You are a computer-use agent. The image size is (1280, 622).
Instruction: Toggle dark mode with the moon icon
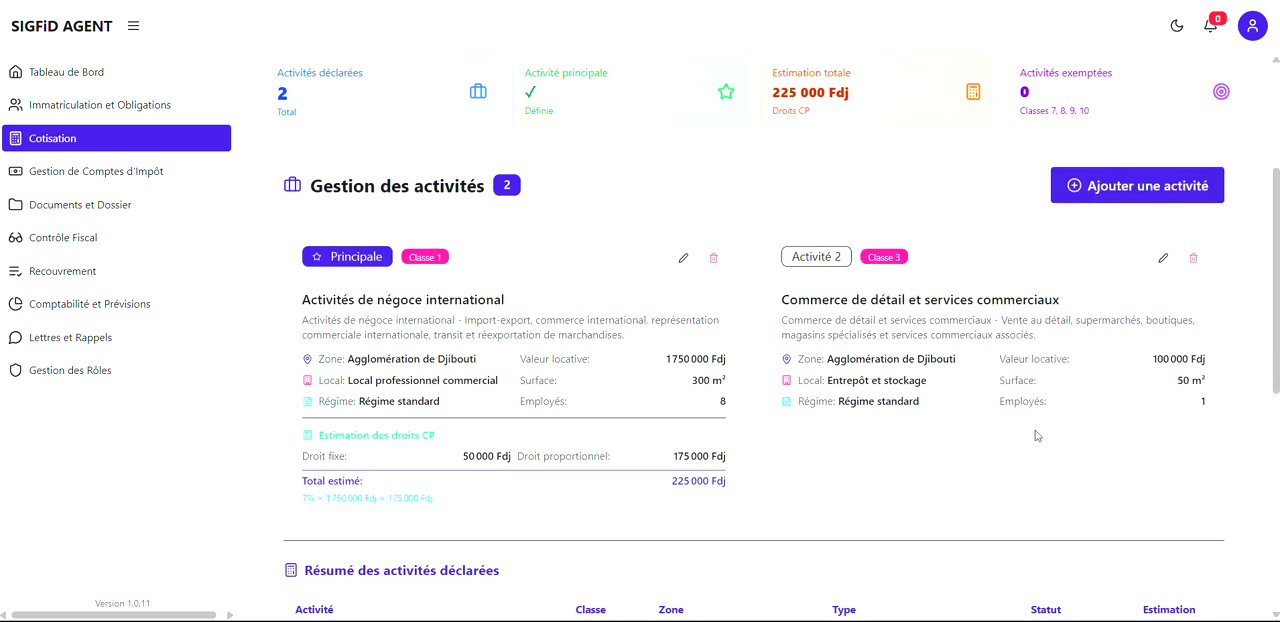tap(1176, 25)
